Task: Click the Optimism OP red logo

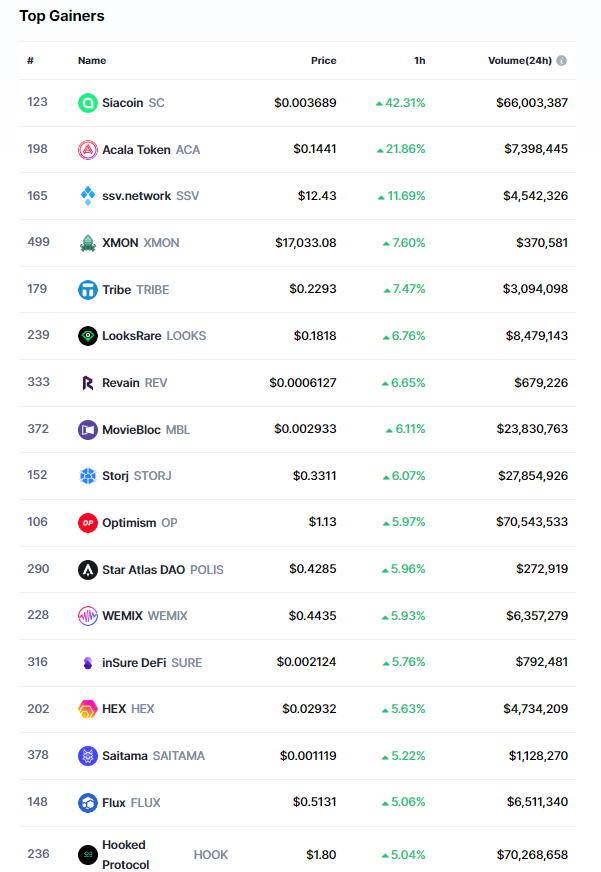Action: pyautogui.click(x=88, y=523)
